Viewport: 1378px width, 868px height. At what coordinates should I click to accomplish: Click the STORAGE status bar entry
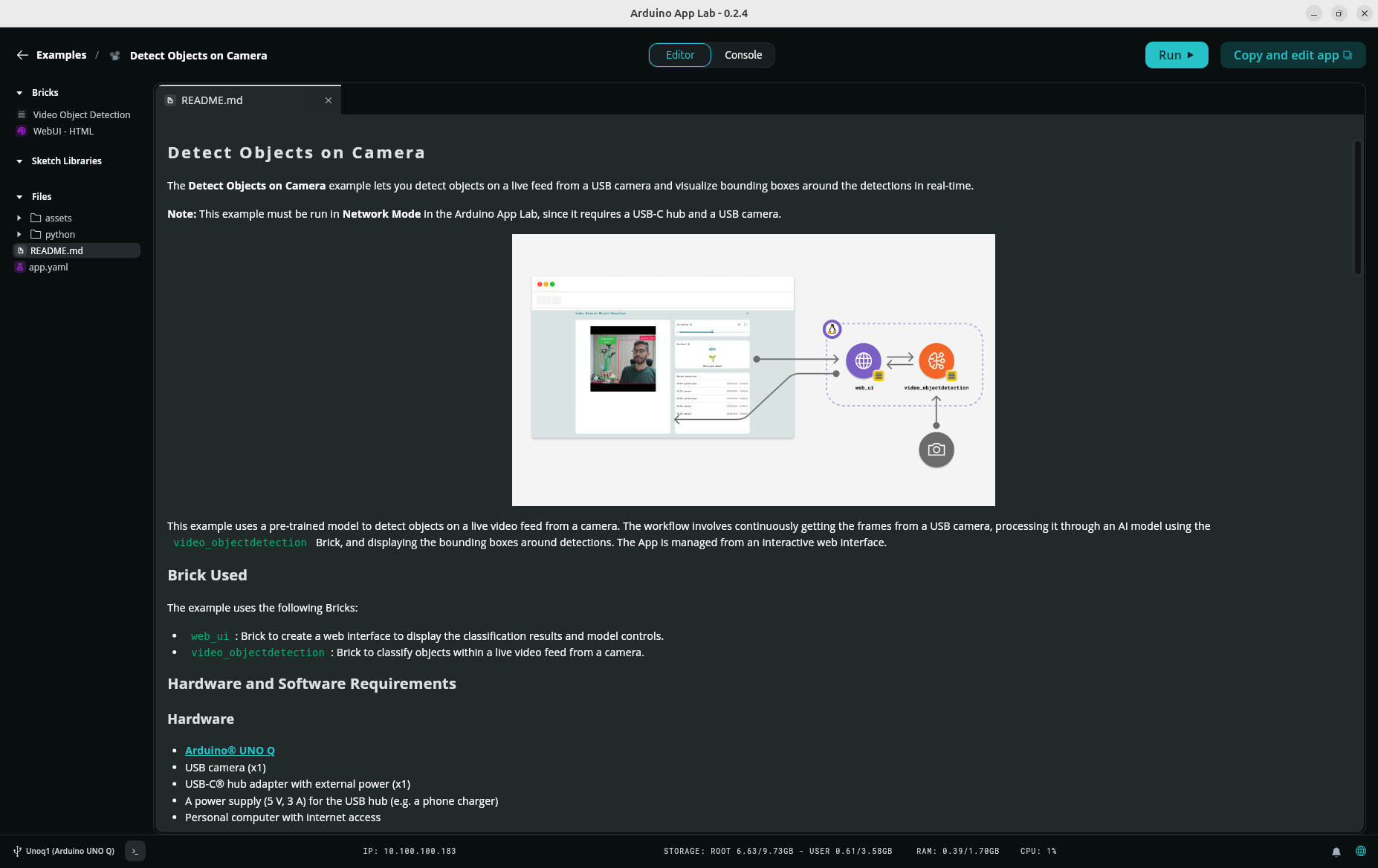pyautogui.click(x=777, y=851)
